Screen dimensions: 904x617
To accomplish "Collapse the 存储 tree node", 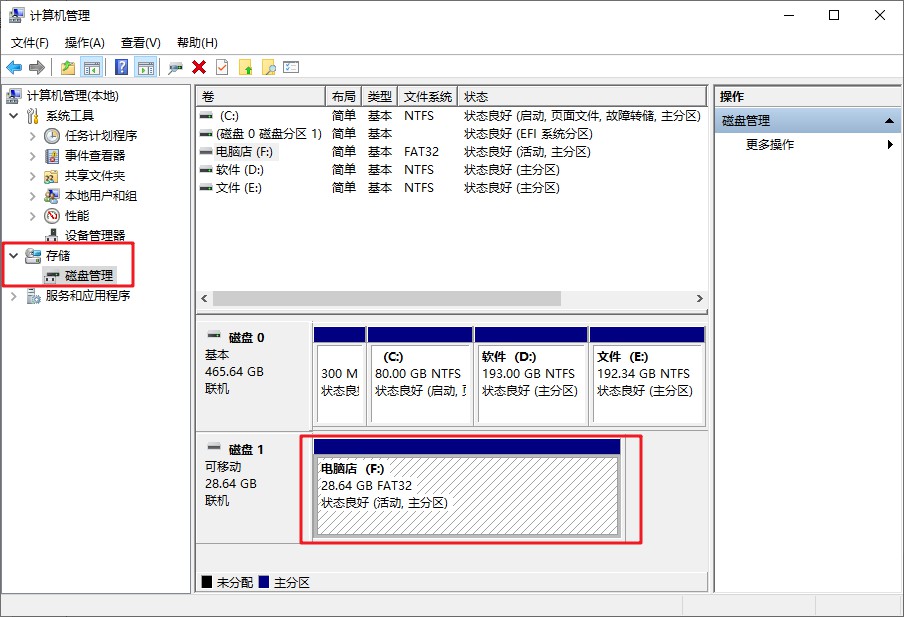I will tap(14, 256).
